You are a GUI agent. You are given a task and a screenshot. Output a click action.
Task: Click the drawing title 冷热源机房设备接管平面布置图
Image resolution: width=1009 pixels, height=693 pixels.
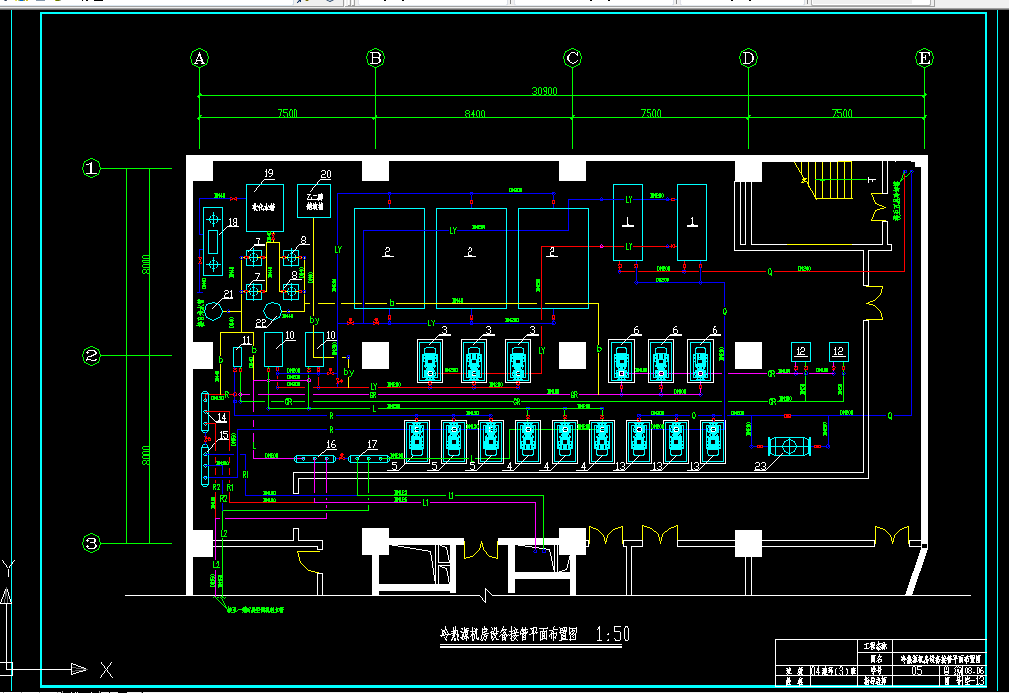point(508,634)
